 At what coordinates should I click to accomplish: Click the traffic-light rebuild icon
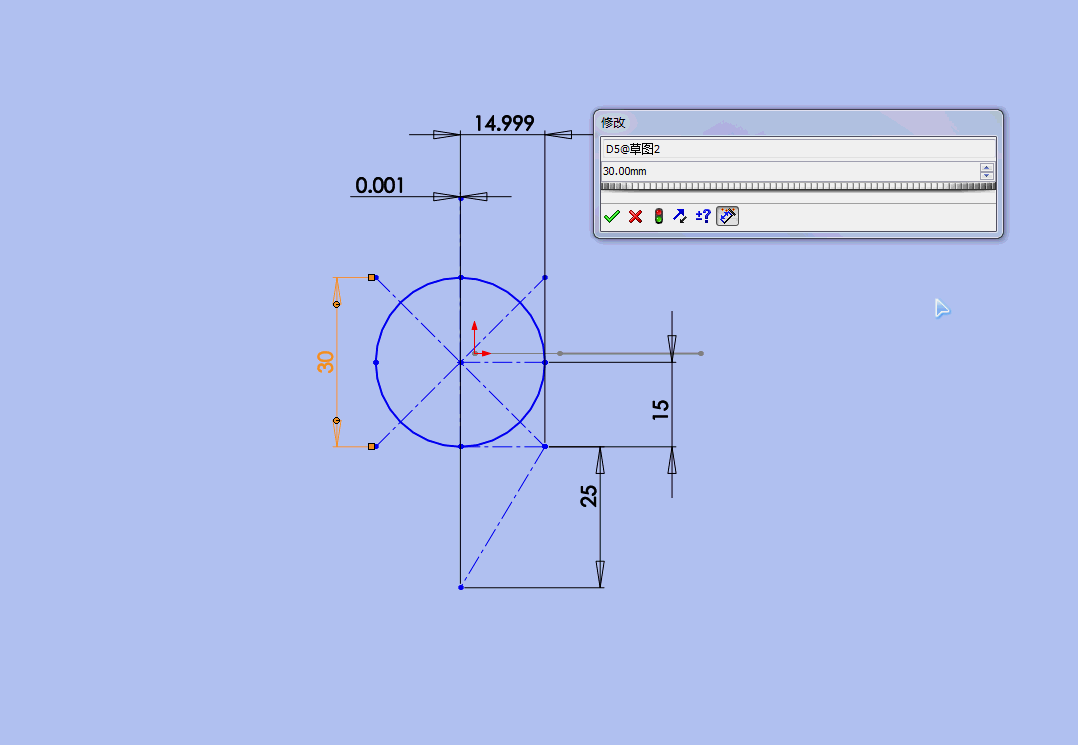(659, 216)
